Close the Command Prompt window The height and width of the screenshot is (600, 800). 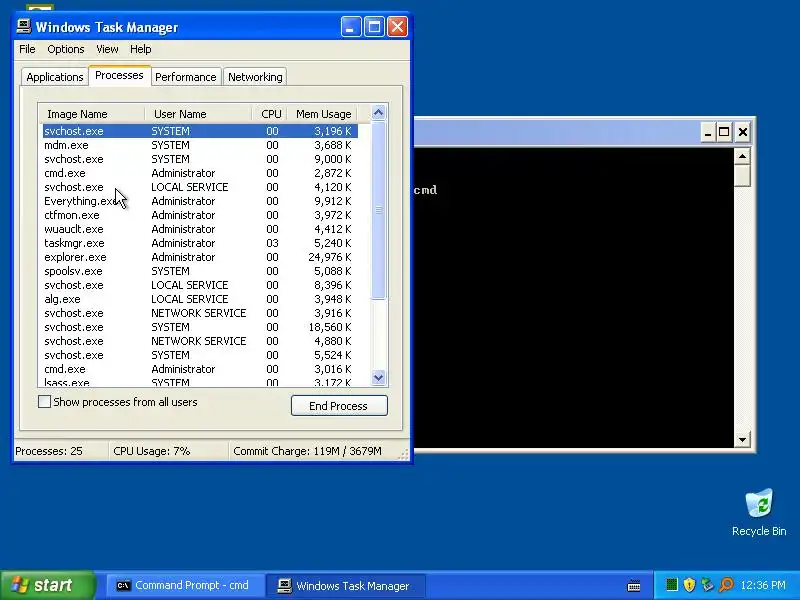pyautogui.click(x=743, y=133)
